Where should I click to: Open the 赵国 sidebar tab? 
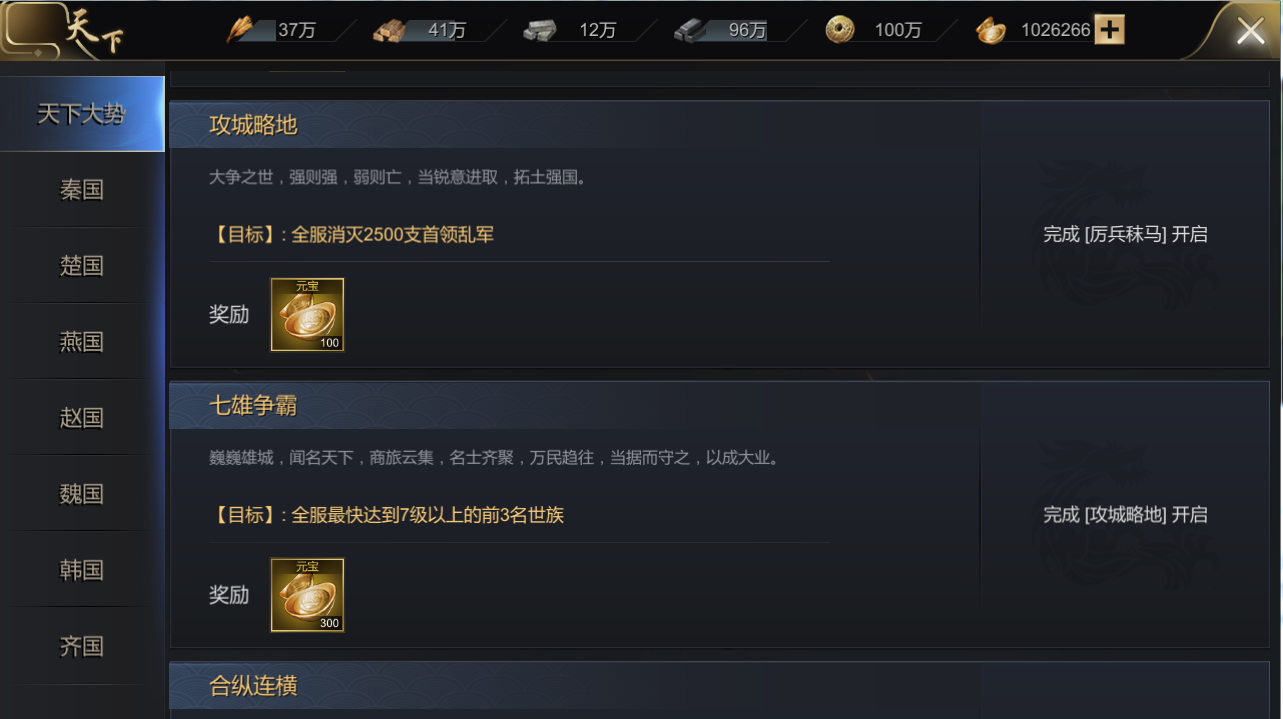click(x=82, y=418)
